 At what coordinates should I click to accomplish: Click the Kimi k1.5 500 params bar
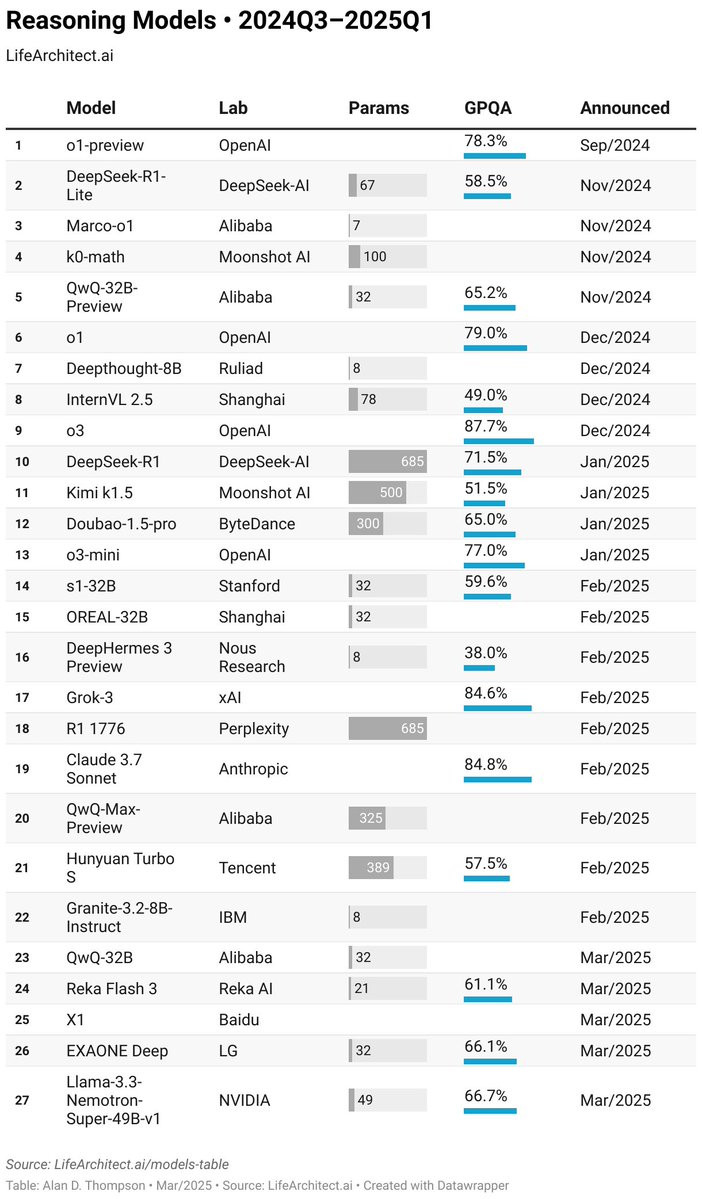378,492
